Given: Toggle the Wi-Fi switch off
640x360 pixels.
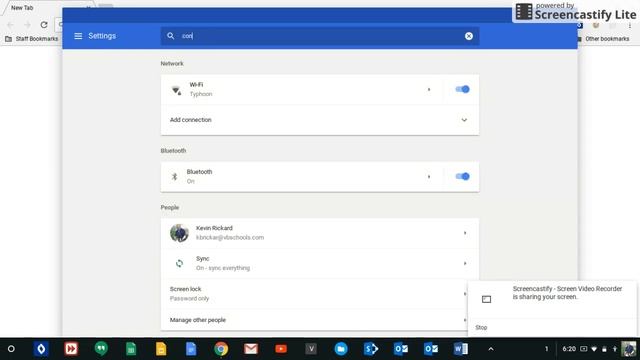Looking at the screenshot, I should pos(462,89).
